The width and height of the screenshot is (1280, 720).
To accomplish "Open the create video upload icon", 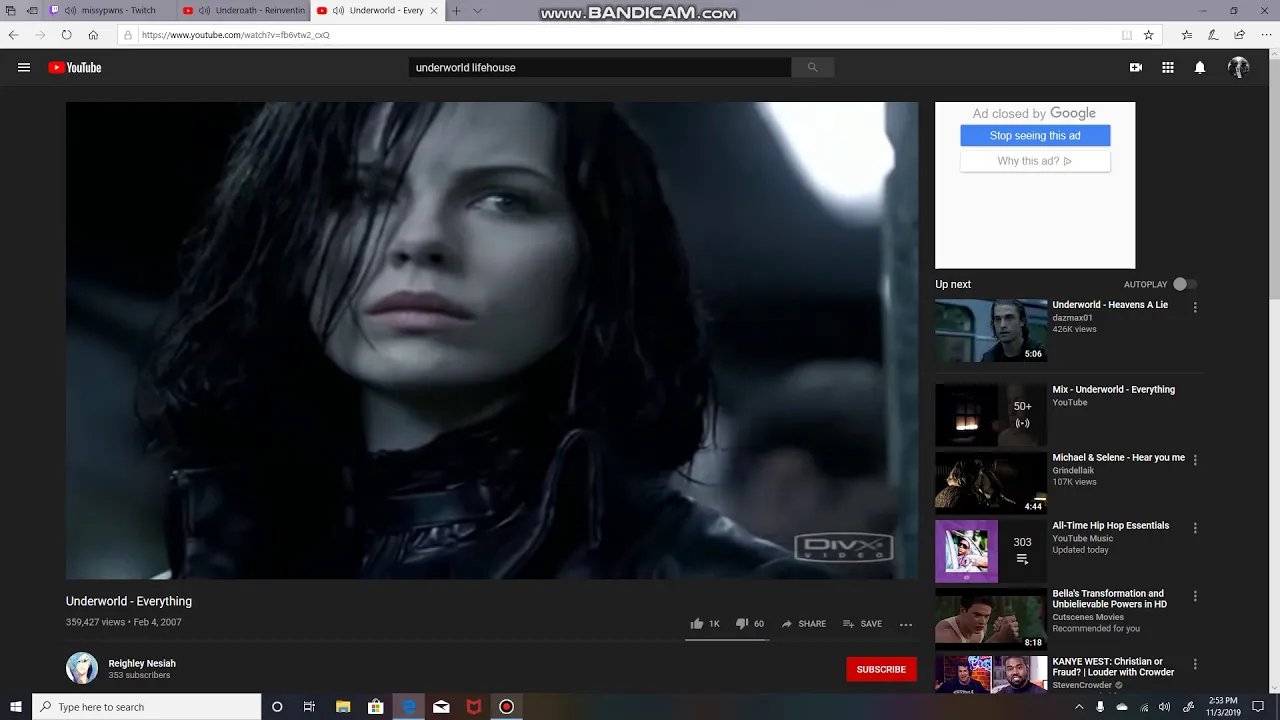I will (1136, 68).
